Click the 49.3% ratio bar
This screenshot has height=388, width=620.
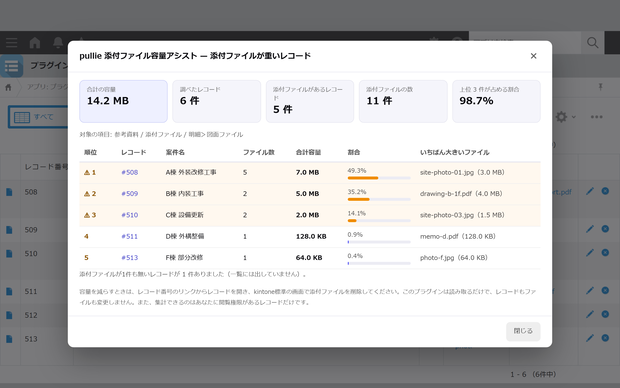[x=379, y=178]
